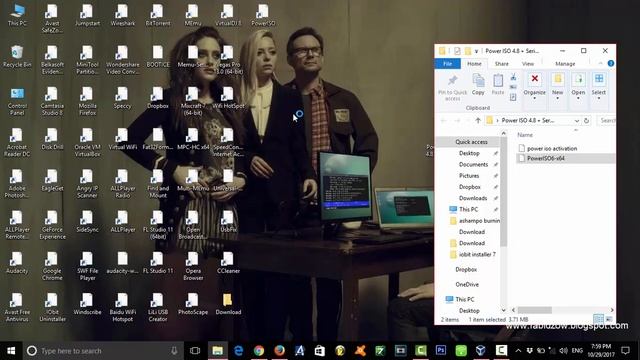This screenshot has height=360, width=640.
Task: Show hidden system tray icons chevron
Action: [x=518, y=350]
